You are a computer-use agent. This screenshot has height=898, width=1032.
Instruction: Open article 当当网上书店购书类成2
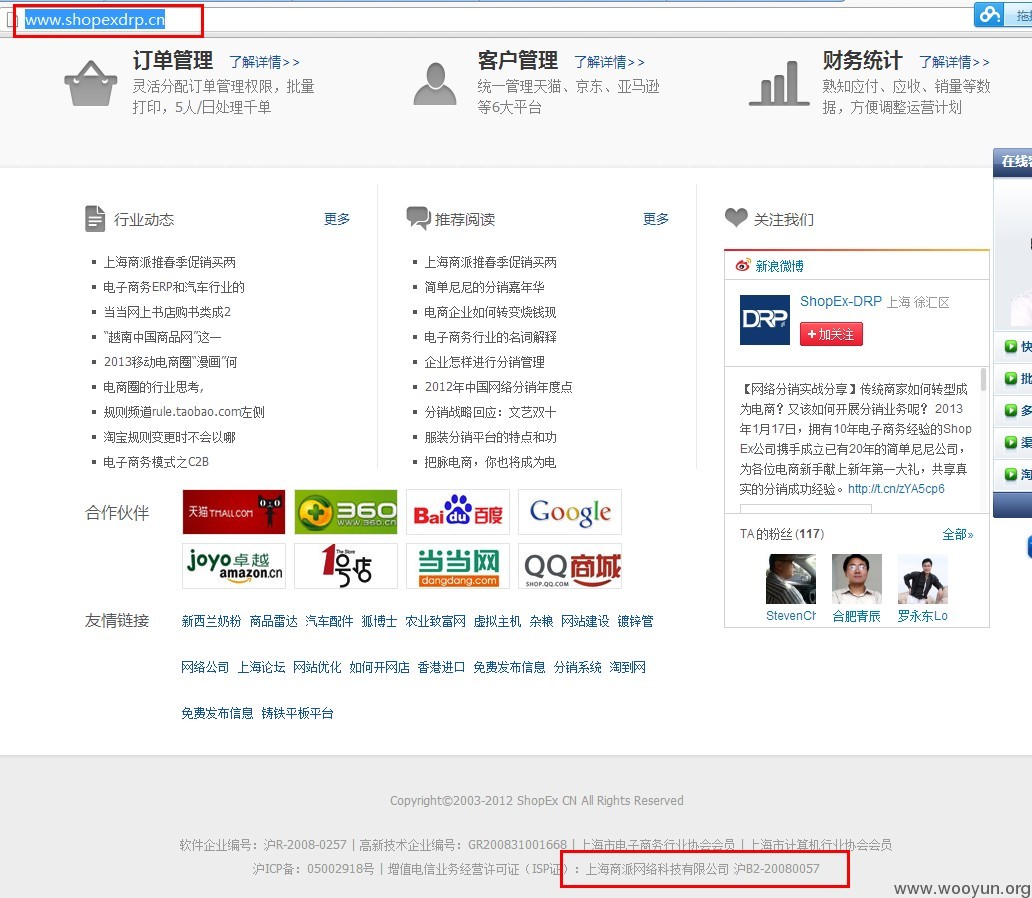(167, 312)
